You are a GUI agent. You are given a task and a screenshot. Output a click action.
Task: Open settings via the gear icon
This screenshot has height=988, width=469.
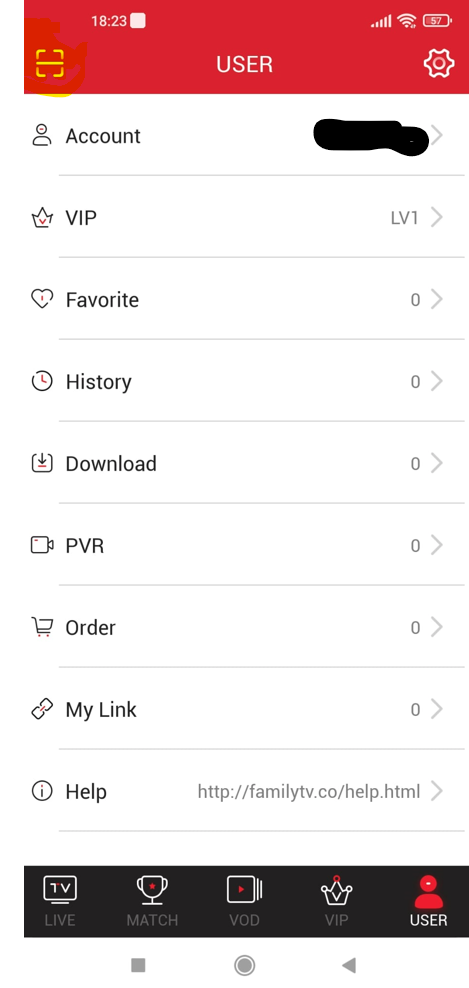click(439, 64)
